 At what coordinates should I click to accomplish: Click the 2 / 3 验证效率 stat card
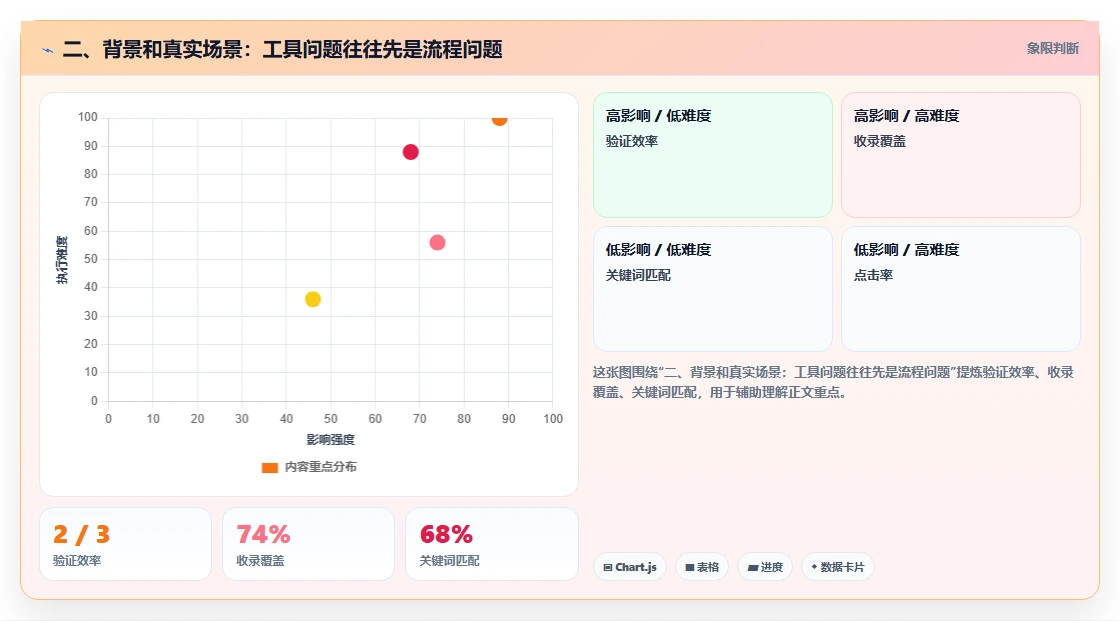coord(126,544)
